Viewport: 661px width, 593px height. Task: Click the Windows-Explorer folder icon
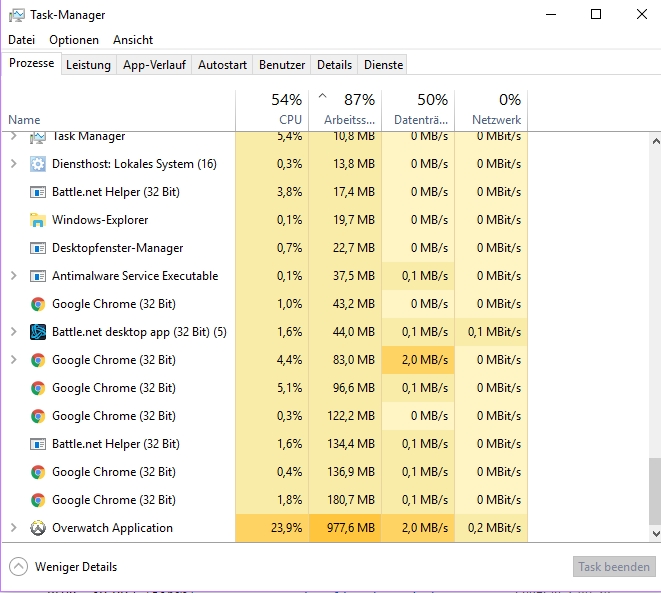[x=38, y=220]
